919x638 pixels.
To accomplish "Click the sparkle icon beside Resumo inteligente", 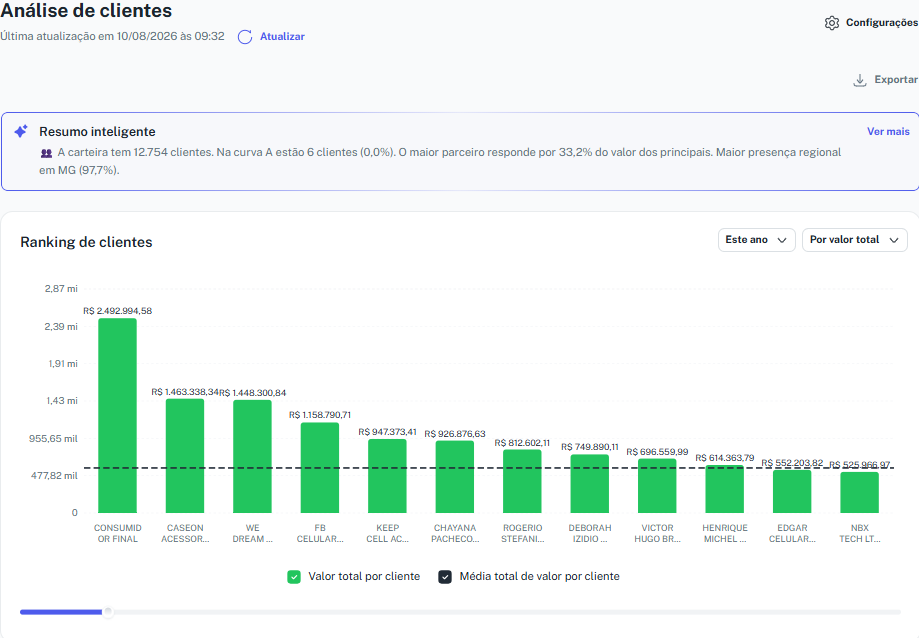I will pos(21,131).
